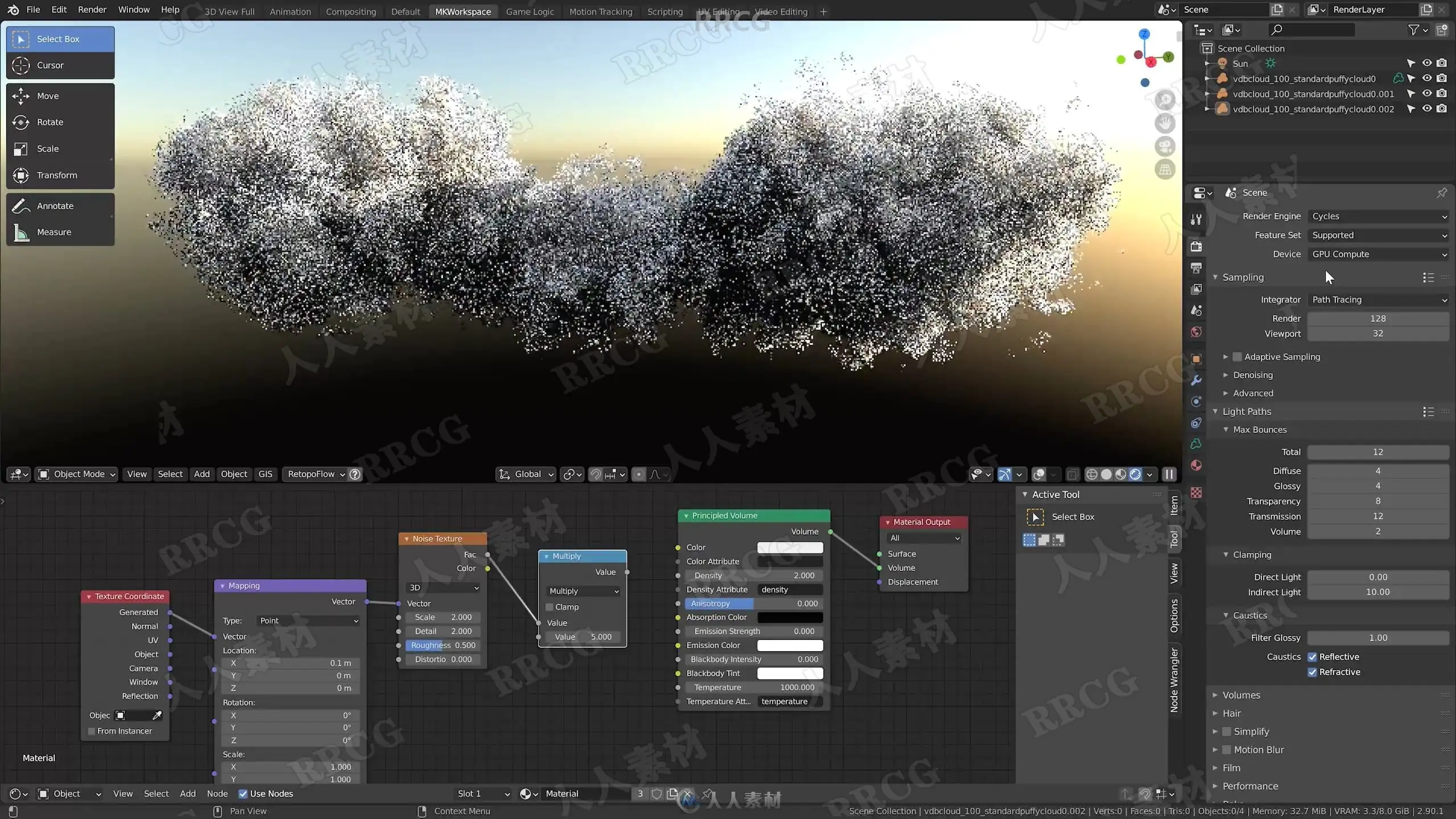Click the Select Box tool
Viewport: 1456px width, 819px height.
pyautogui.click(x=60, y=39)
